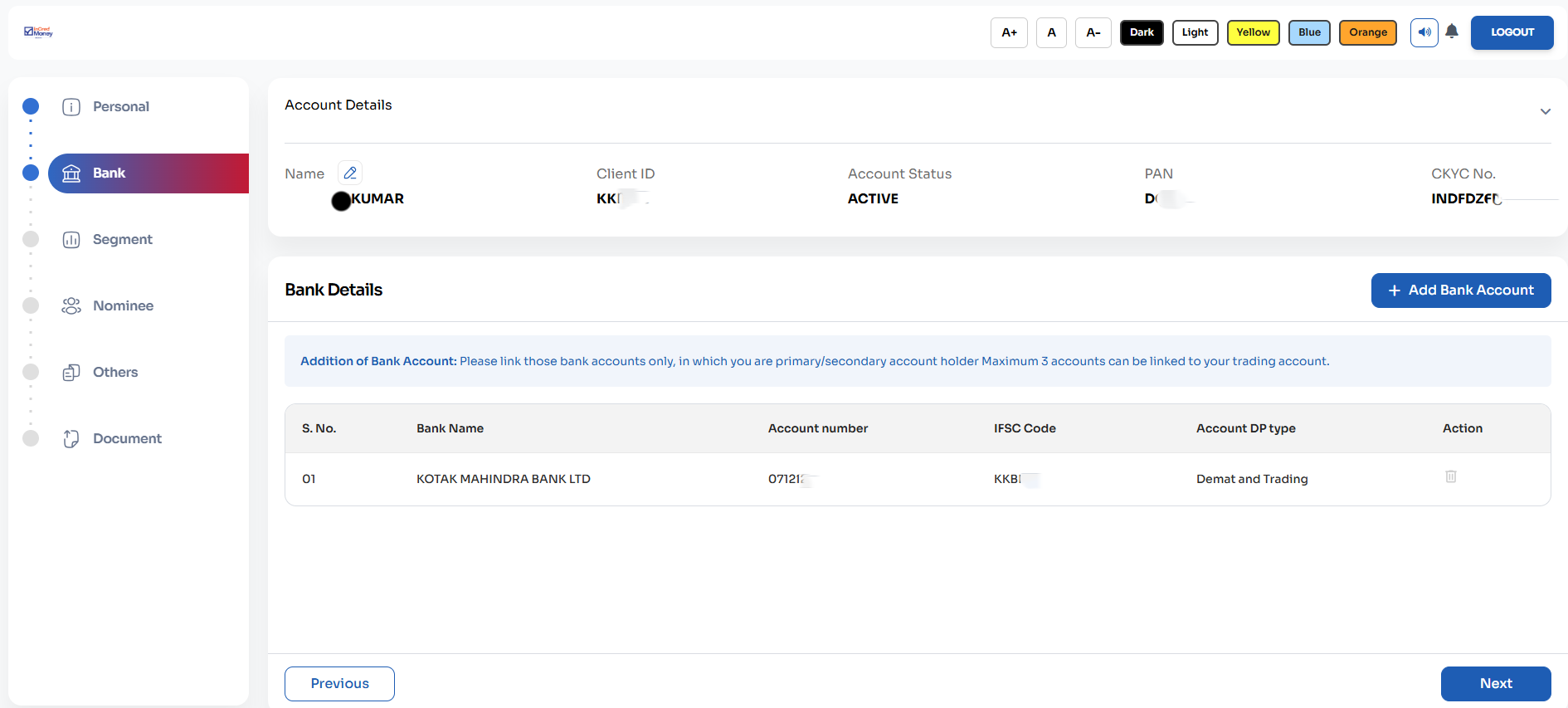Image resolution: width=1568 pixels, height=708 pixels.
Task: Open the Nominee step
Action: pyautogui.click(x=123, y=305)
